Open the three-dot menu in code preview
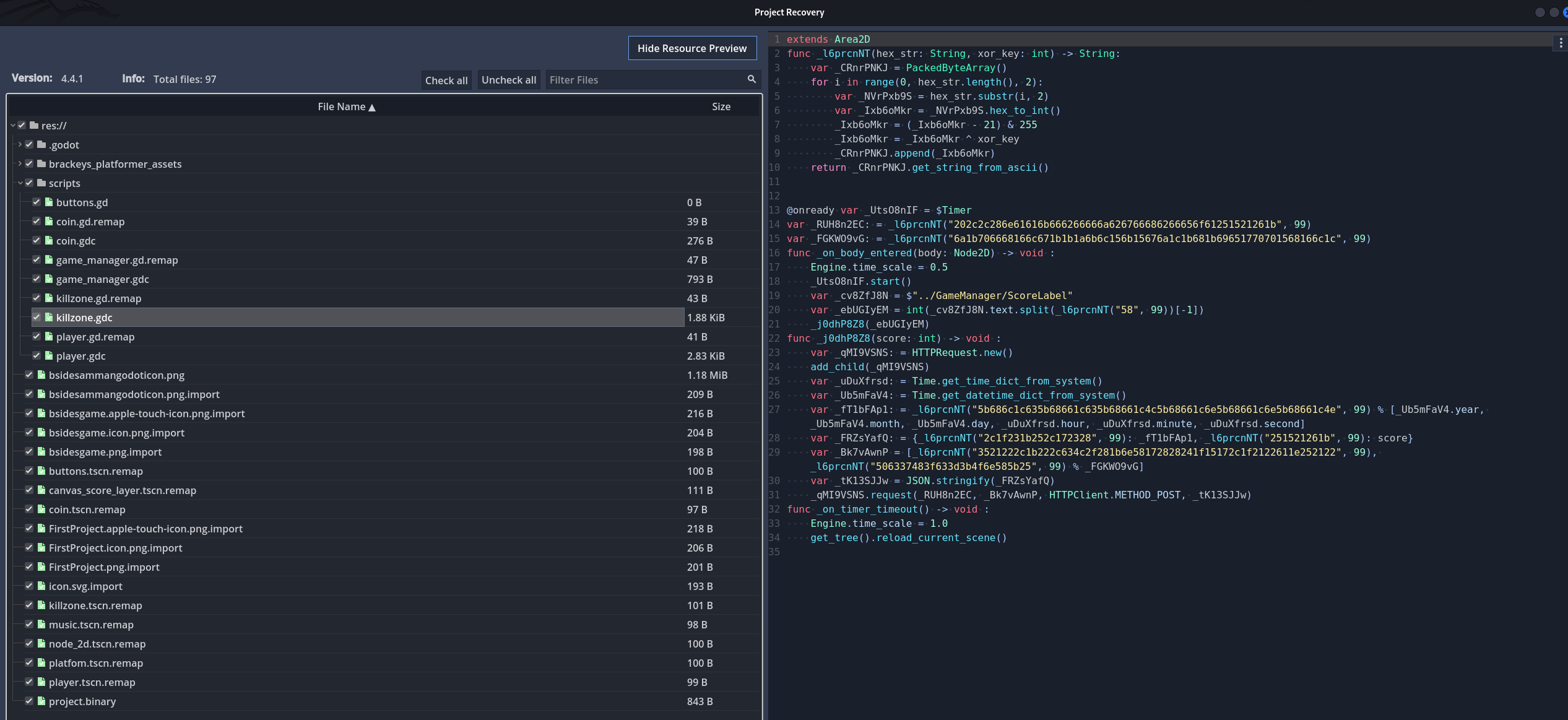This screenshot has height=720, width=1568. click(1561, 43)
